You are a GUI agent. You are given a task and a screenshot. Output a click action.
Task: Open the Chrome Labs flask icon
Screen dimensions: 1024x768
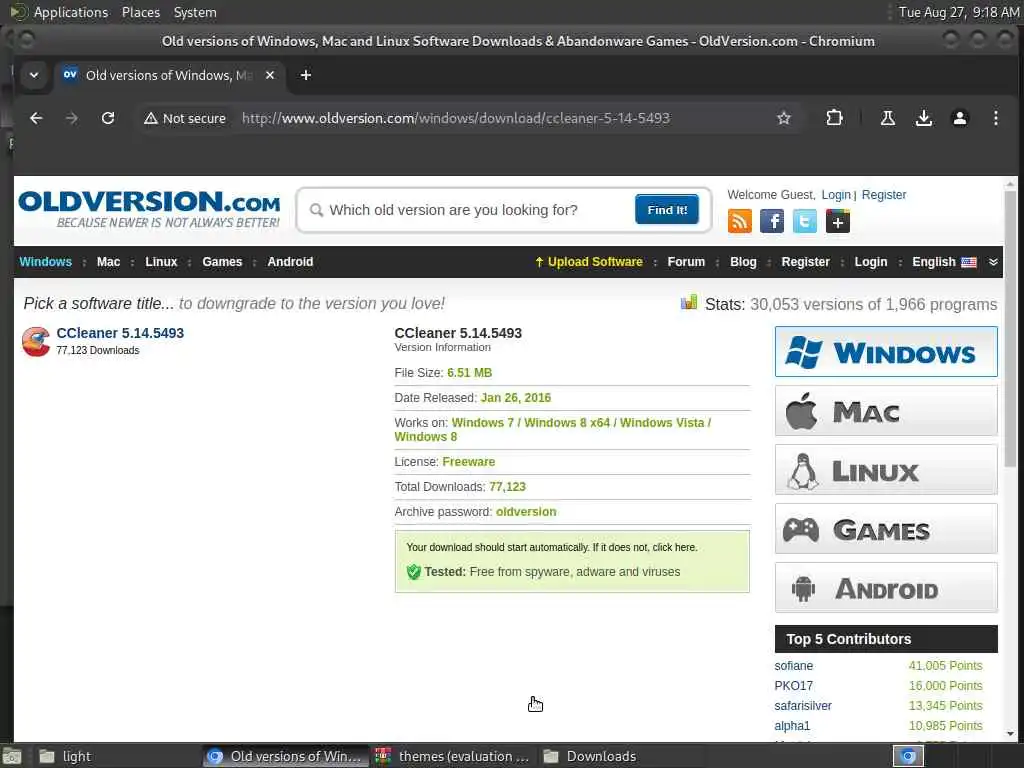888,118
